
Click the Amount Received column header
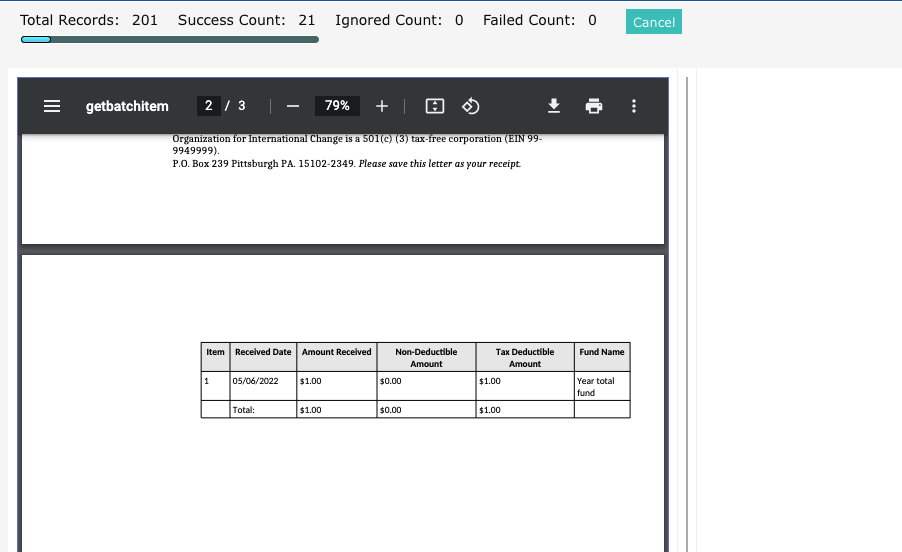(x=337, y=357)
